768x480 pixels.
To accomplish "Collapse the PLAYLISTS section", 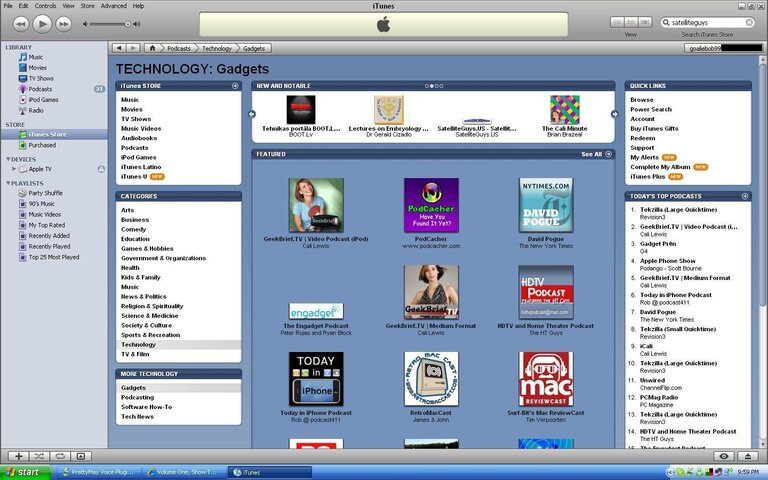I will (x=8, y=183).
